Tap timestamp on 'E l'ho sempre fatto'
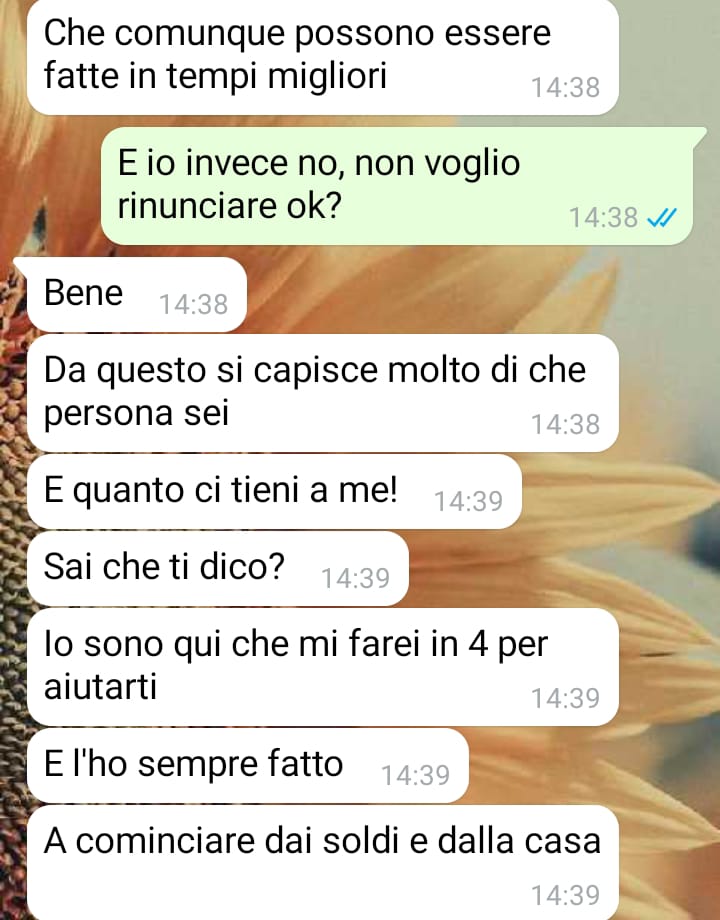This screenshot has height=920, width=720. click(415, 776)
